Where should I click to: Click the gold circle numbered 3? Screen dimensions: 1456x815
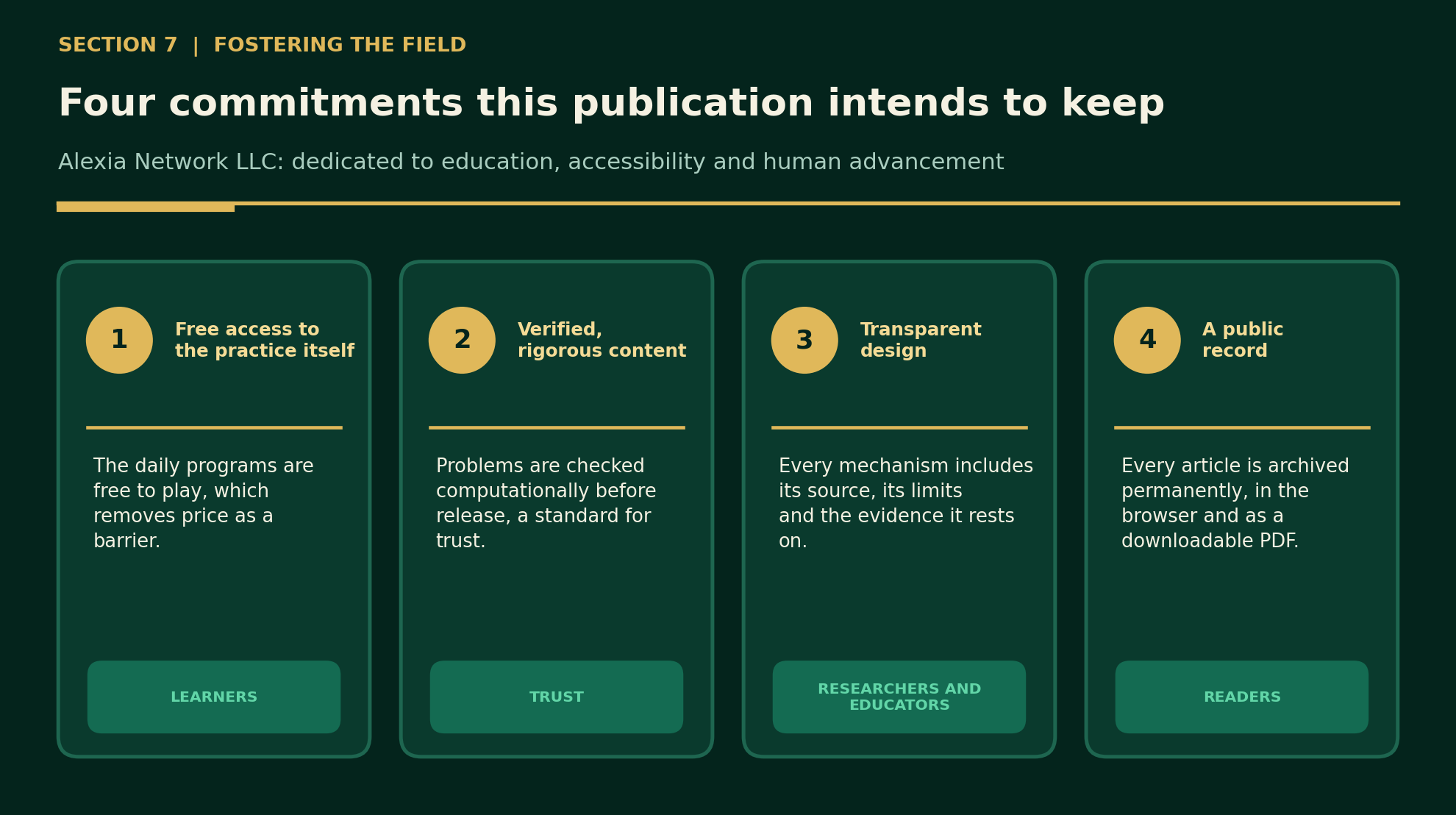tap(804, 340)
